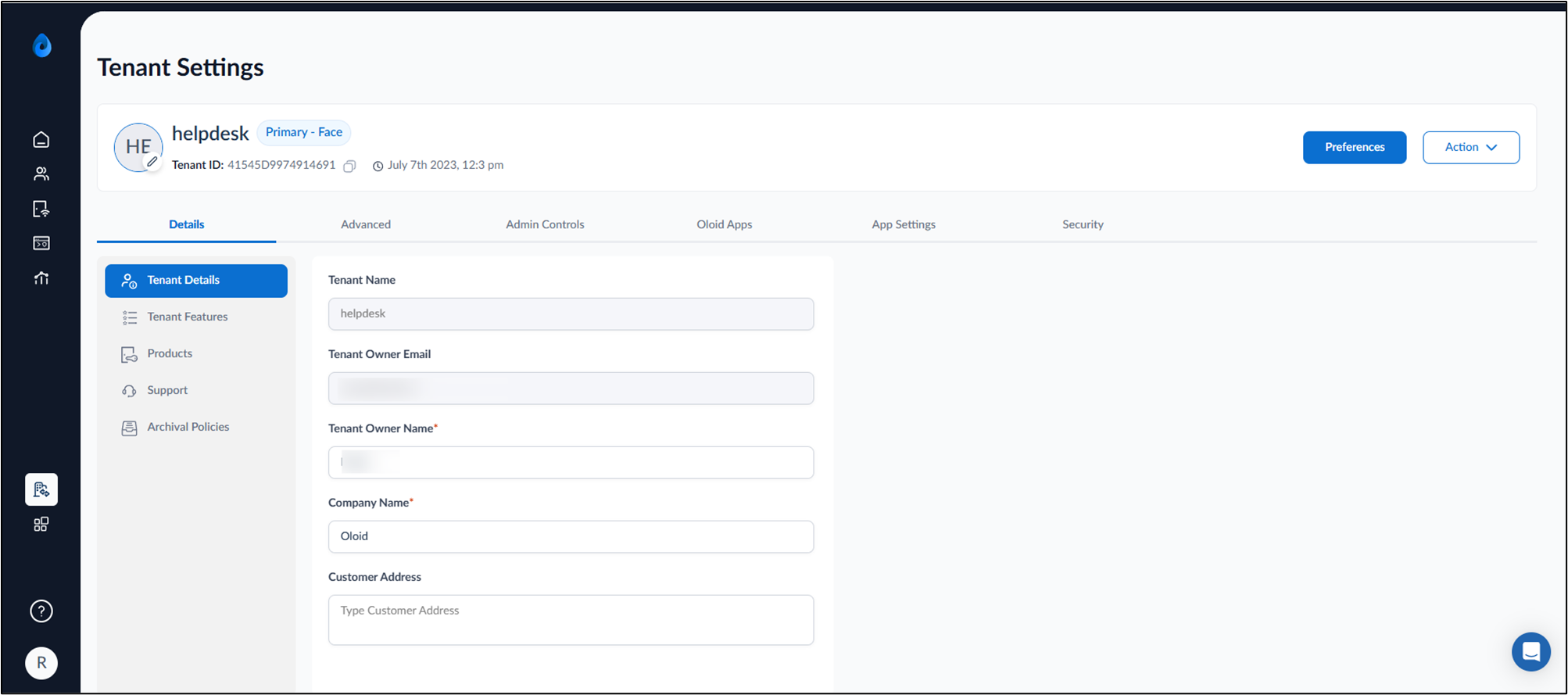Click the Tenant Name field
1568x695 pixels.
(571, 314)
